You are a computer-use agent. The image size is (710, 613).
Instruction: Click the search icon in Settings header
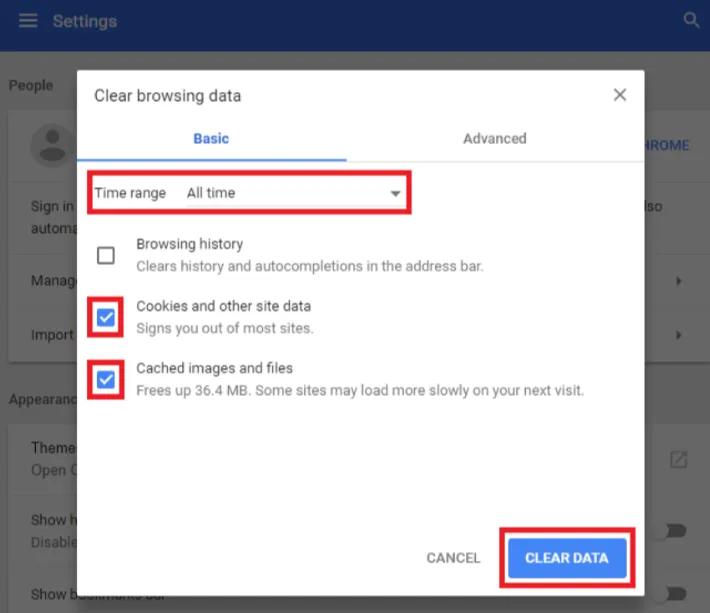(x=691, y=20)
